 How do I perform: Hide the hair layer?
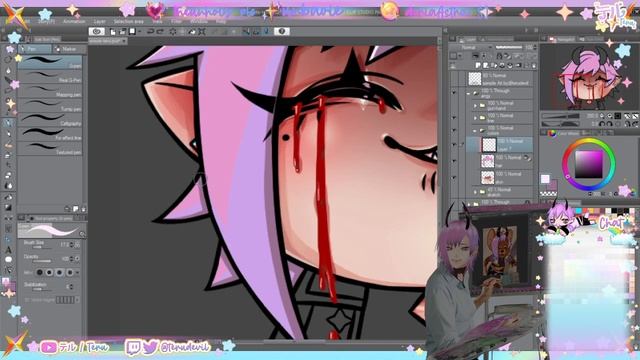coord(454,161)
